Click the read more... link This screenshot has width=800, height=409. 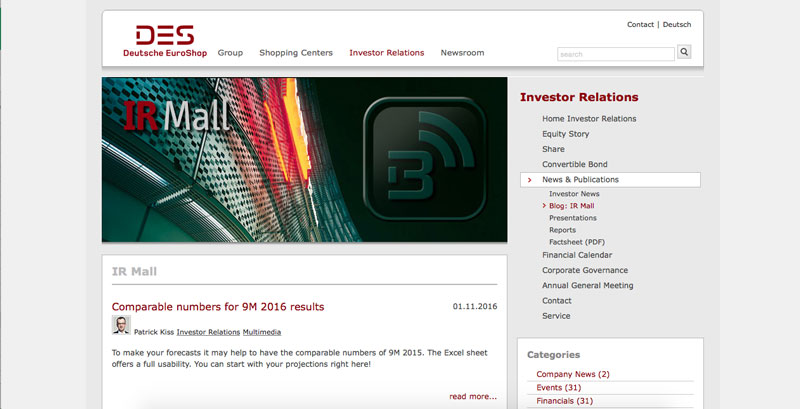pos(473,396)
